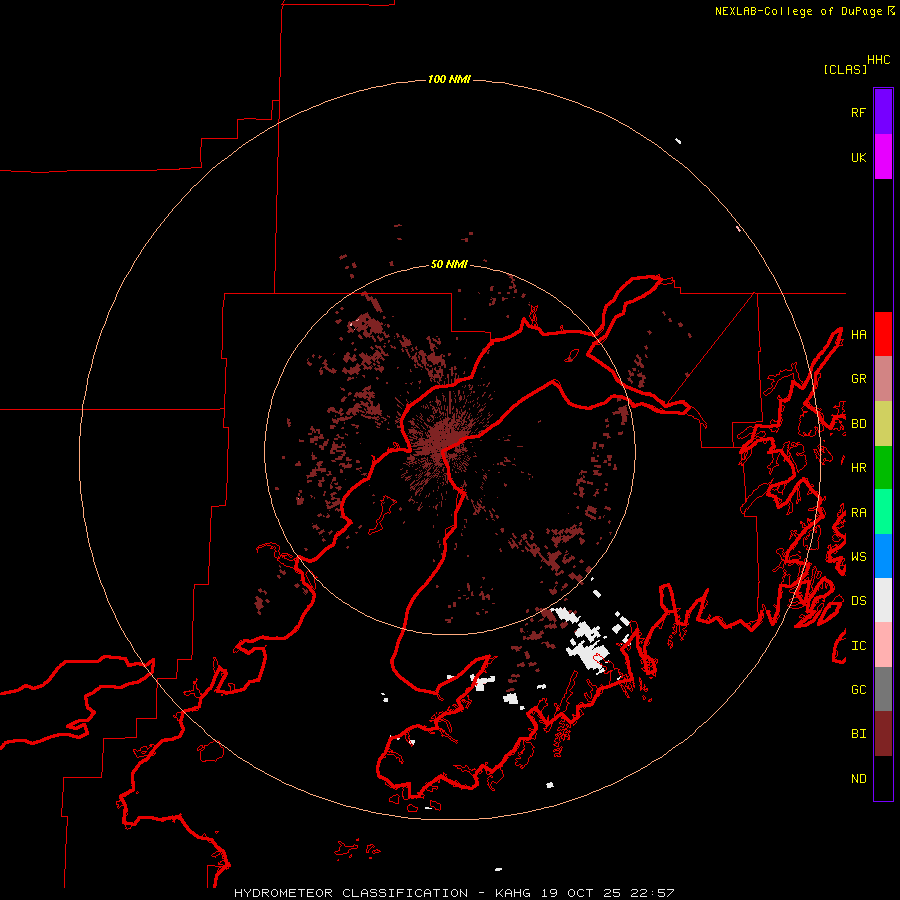Click the DS legend label

click(x=858, y=601)
